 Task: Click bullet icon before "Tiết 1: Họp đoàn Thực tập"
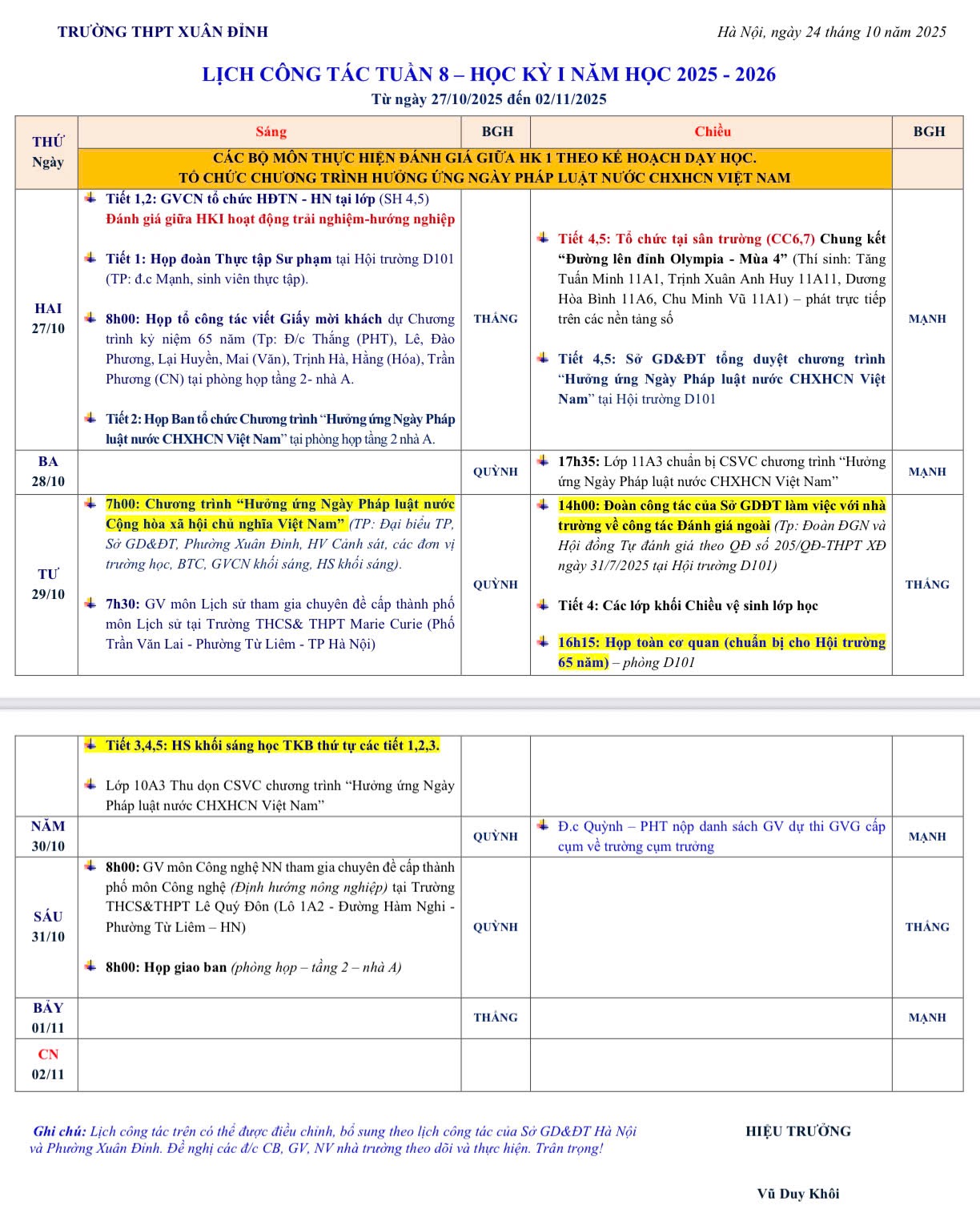[90, 258]
